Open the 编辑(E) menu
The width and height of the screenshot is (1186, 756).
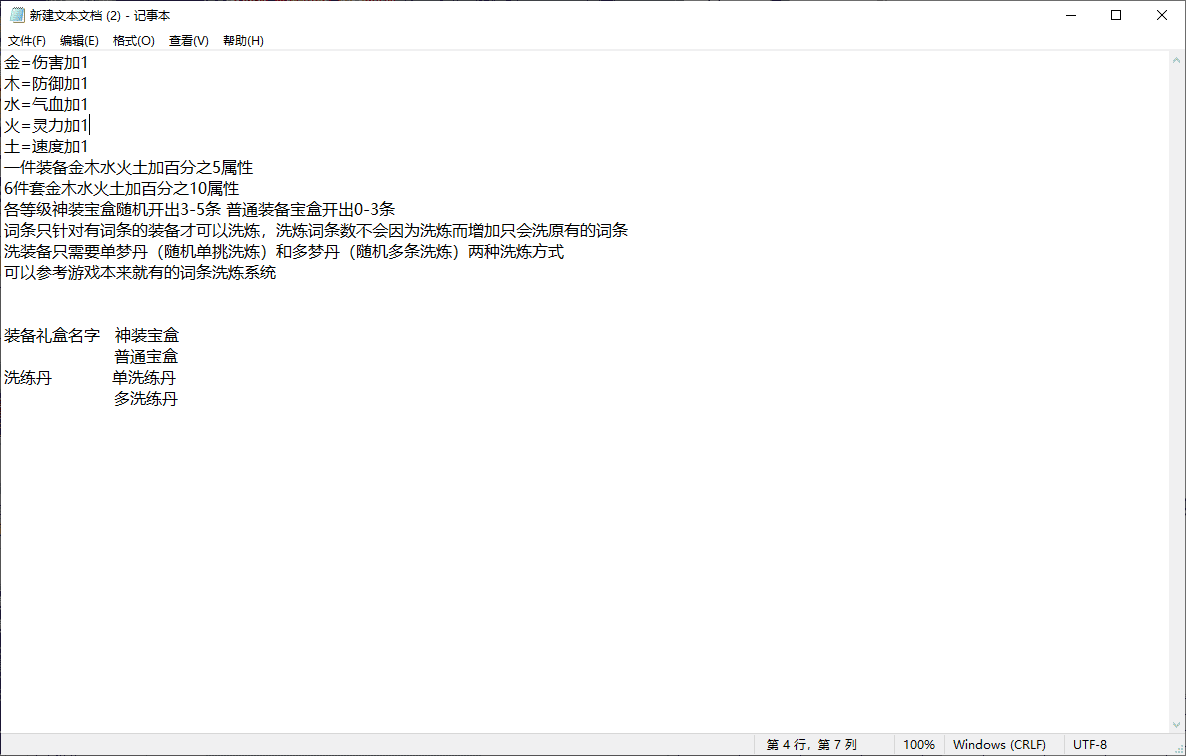pos(79,41)
